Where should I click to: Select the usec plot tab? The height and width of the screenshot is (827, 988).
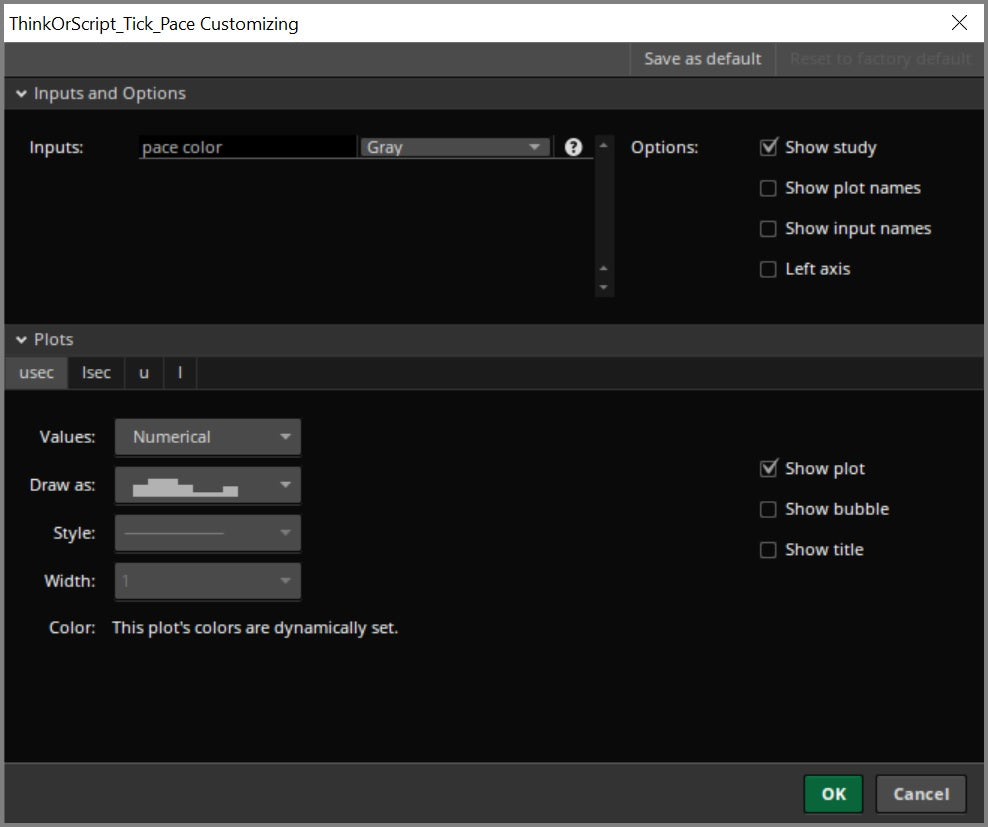click(36, 373)
